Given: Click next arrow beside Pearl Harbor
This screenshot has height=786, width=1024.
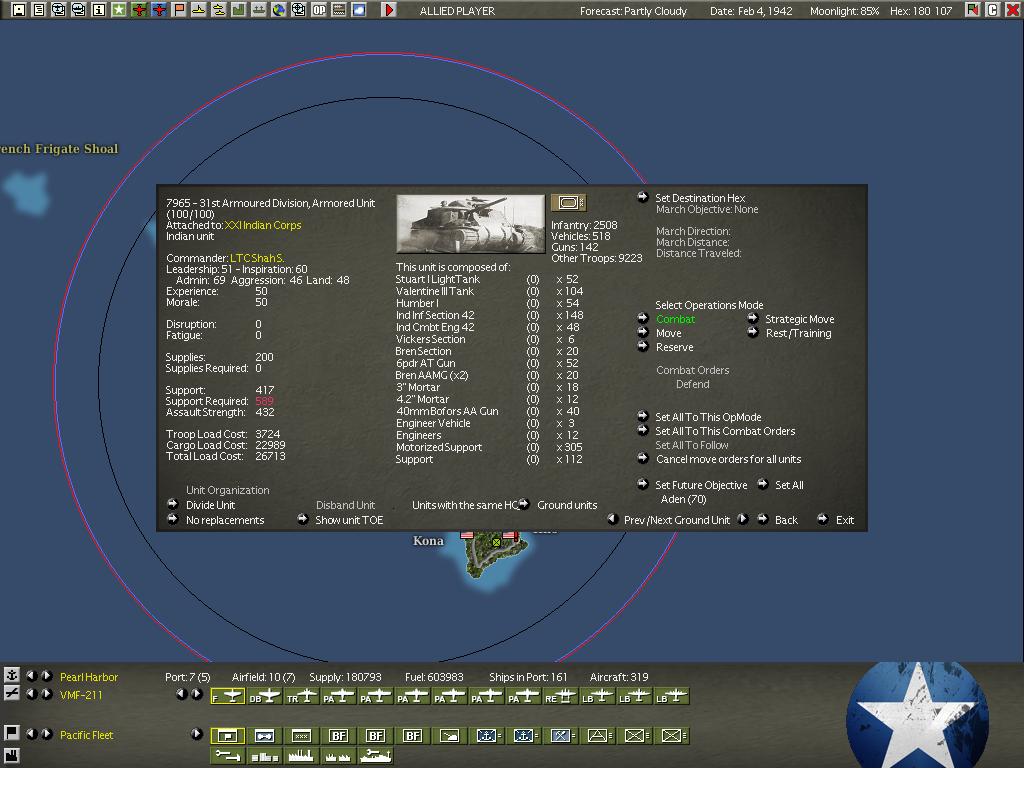Looking at the screenshot, I should tap(46, 675).
